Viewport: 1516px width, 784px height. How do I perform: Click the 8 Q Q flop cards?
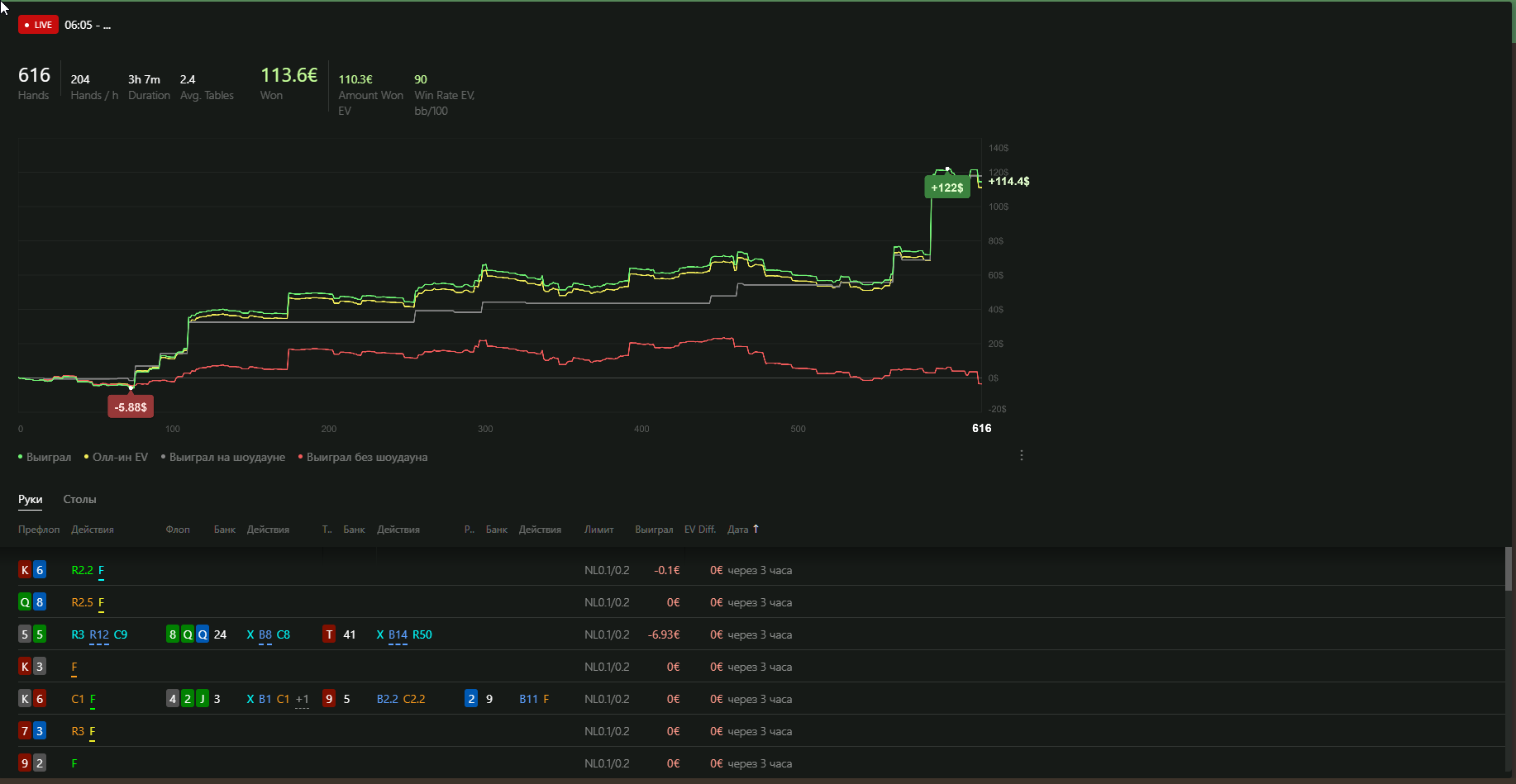[x=188, y=634]
